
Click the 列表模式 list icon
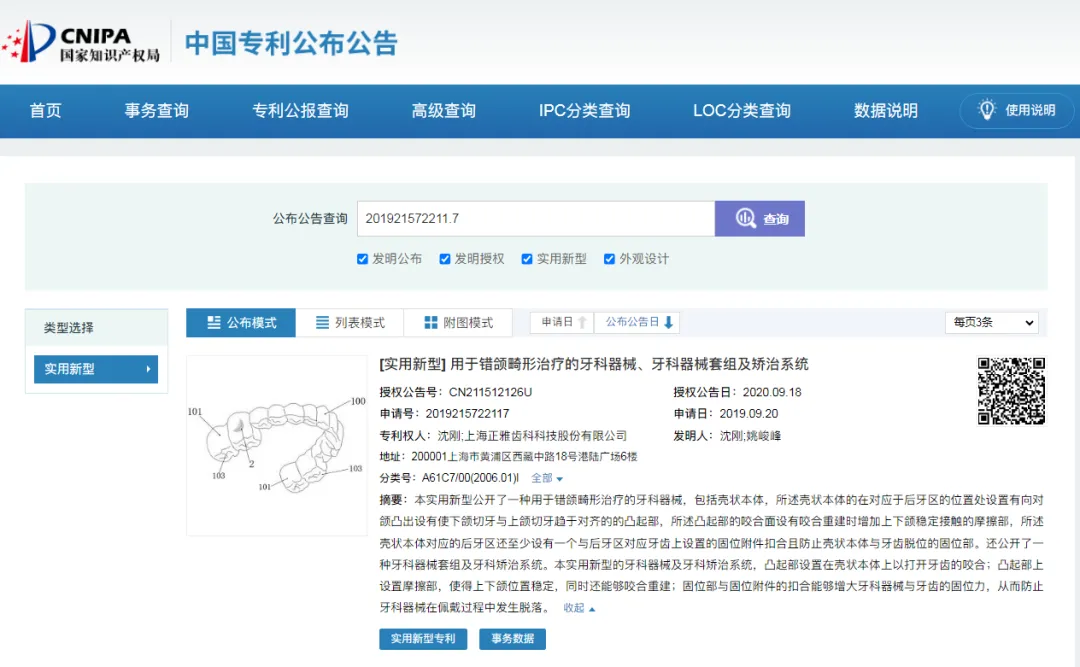point(322,322)
